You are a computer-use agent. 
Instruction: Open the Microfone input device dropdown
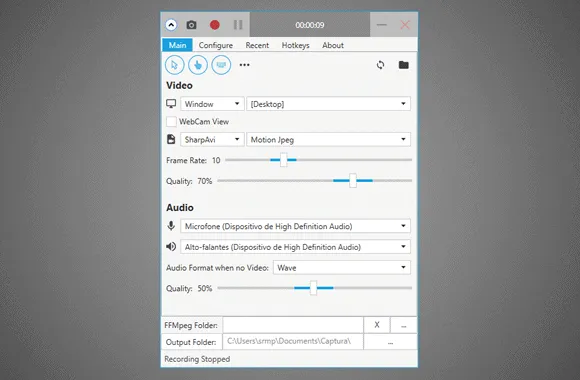click(x=295, y=226)
